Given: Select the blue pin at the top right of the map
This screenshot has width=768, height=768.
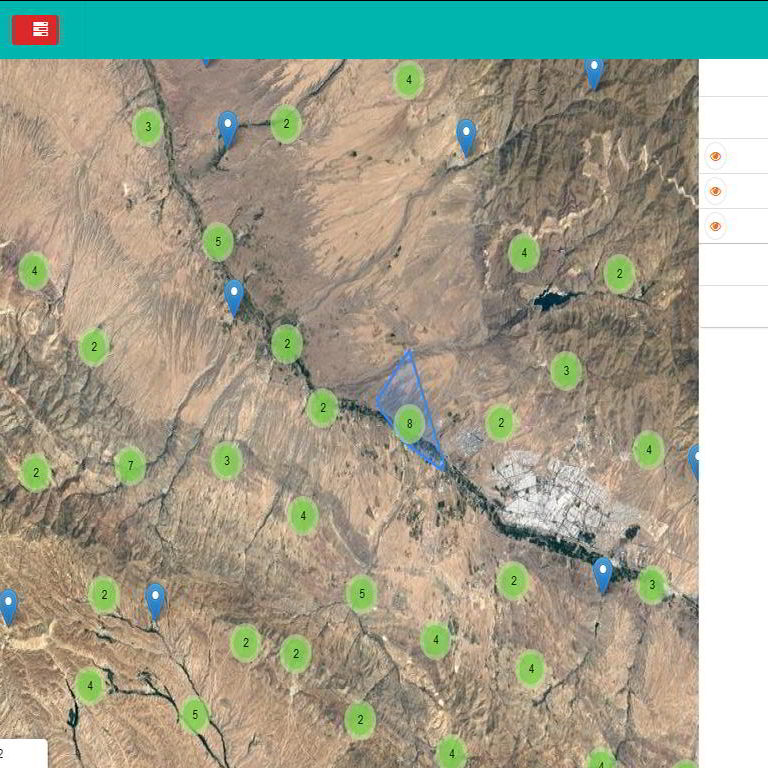Looking at the screenshot, I should tap(594, 70).
